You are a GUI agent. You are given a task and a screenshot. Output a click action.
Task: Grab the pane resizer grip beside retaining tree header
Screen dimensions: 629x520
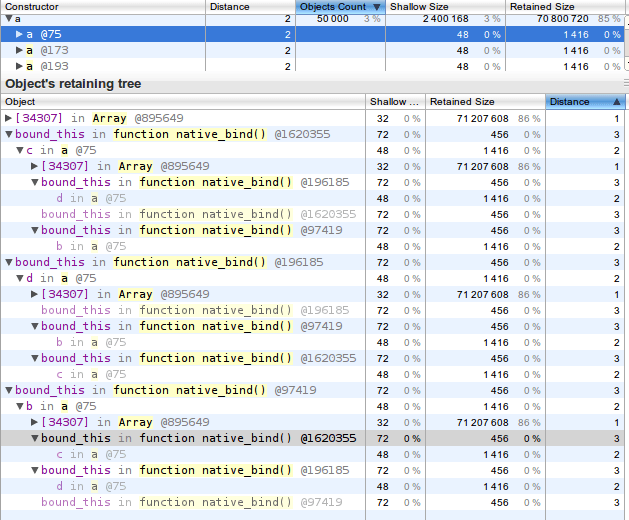coord(626,83)
